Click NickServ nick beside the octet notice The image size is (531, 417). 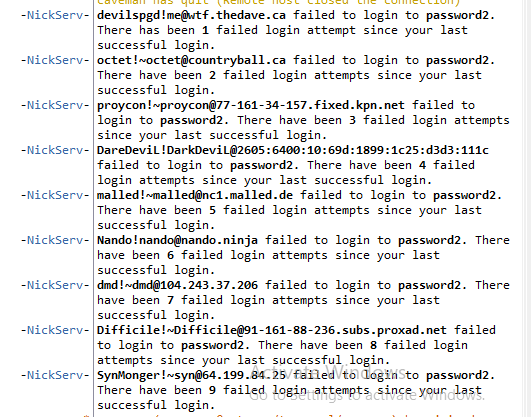(55, 60)
